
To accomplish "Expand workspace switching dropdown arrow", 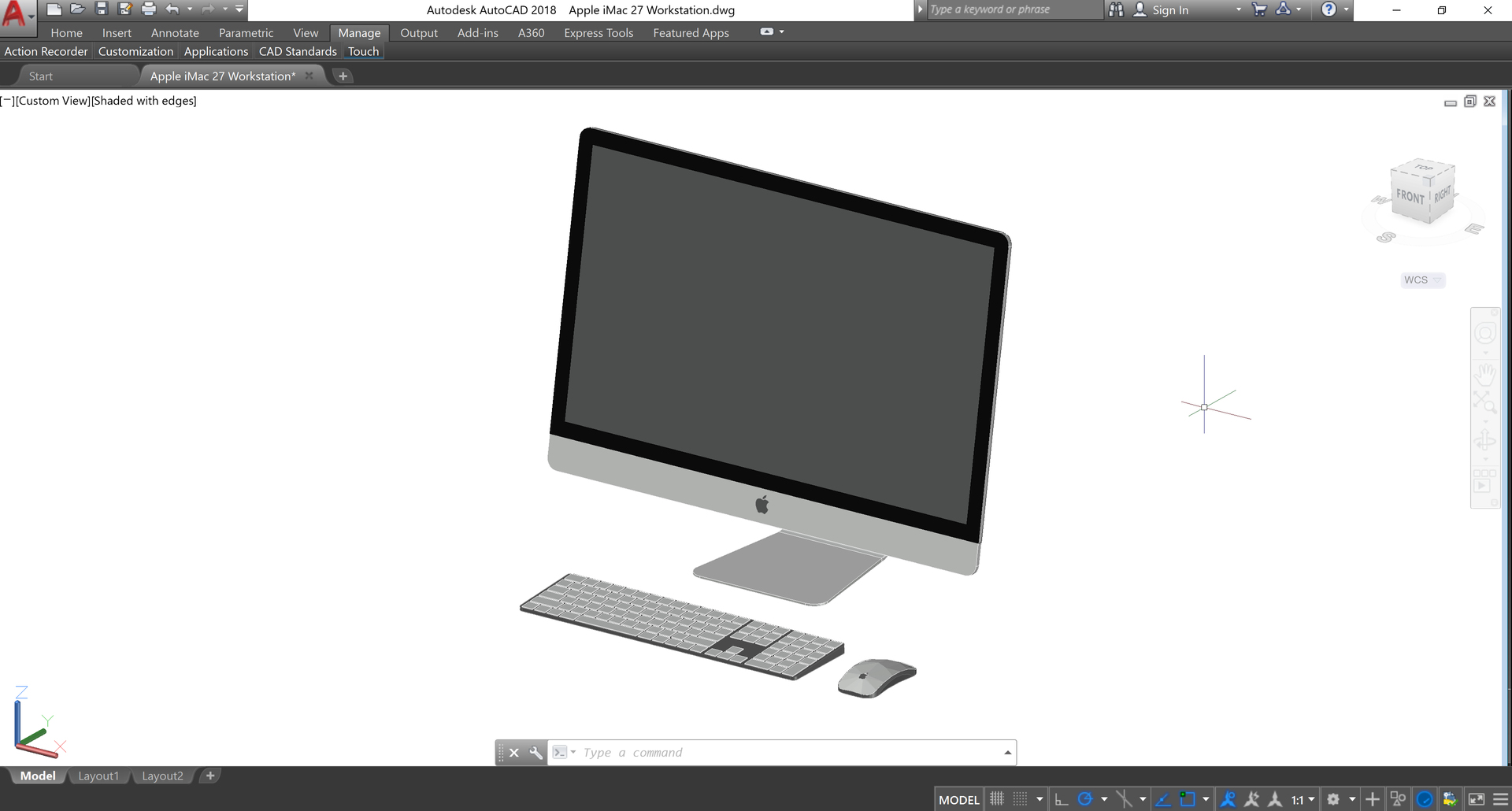I will click(x=1352, y=799).
